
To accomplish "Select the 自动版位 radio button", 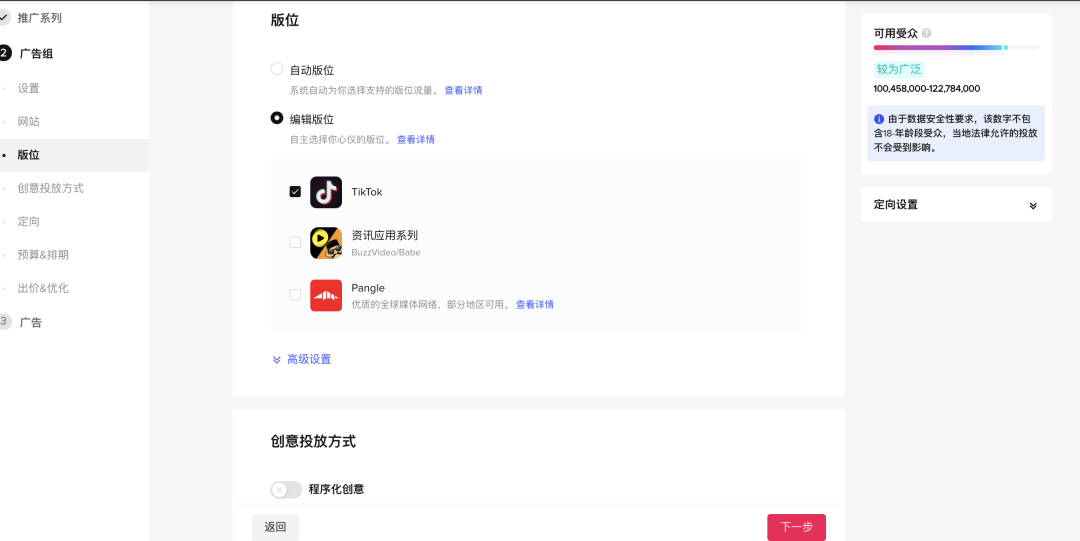I will 277,69.
